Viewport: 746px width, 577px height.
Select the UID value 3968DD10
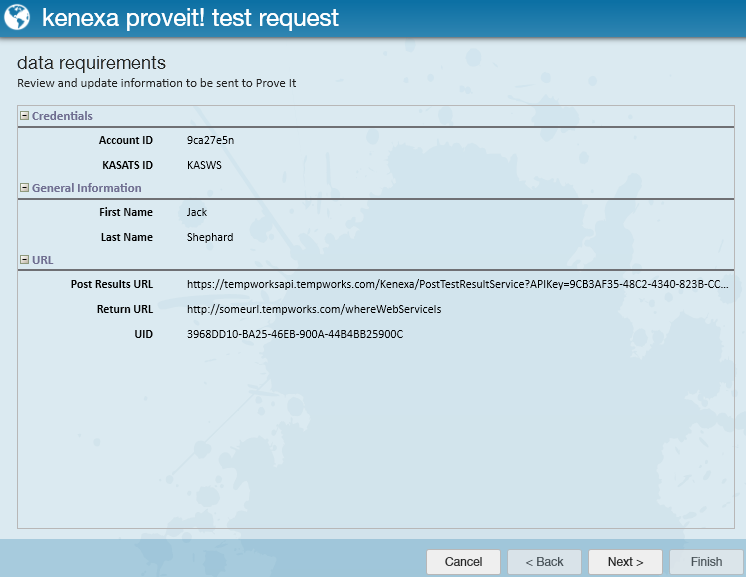[x=295, y=334]
